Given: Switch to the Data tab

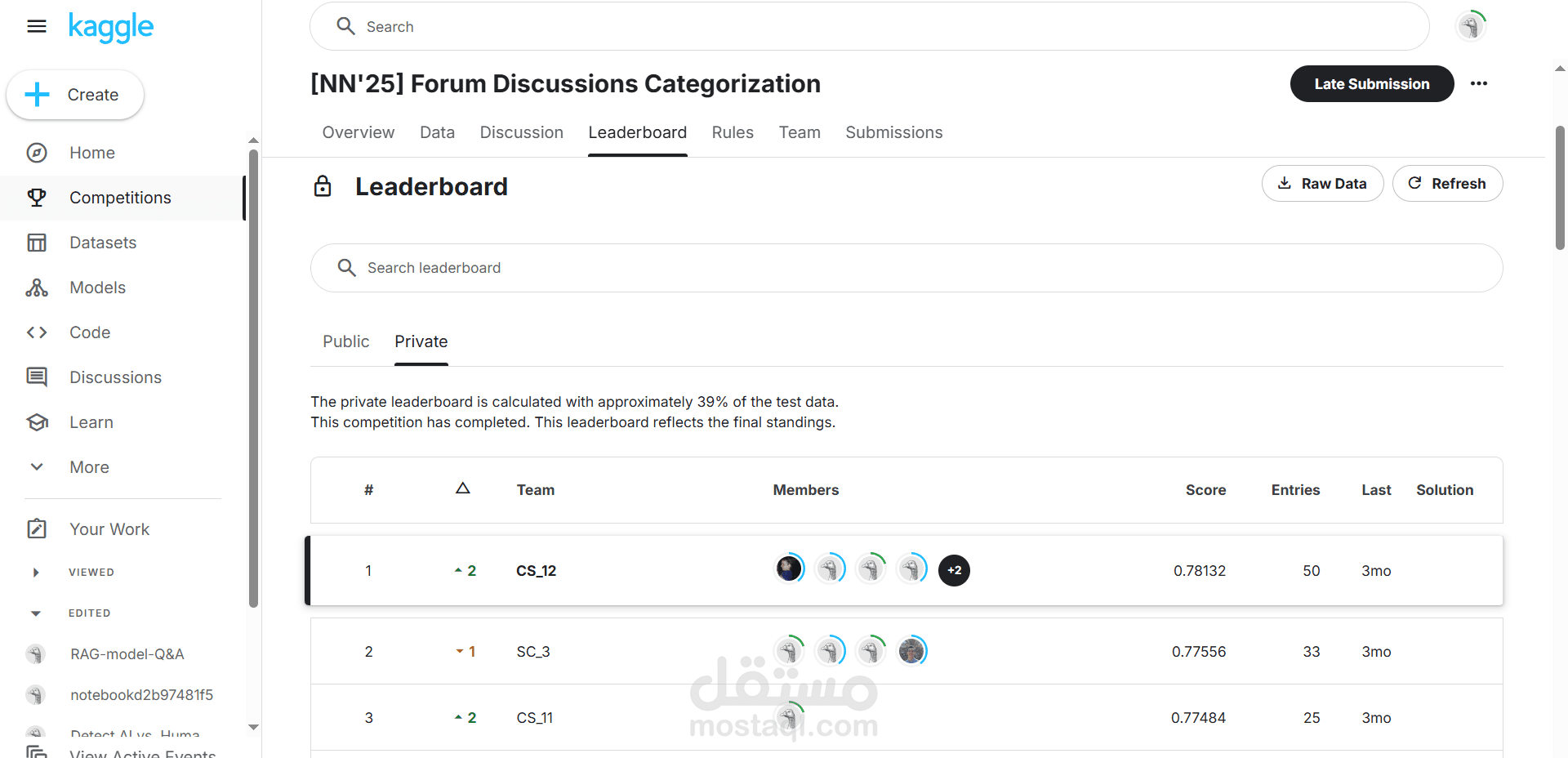Looking at the screenshot, I should click(x=437, y=132).
